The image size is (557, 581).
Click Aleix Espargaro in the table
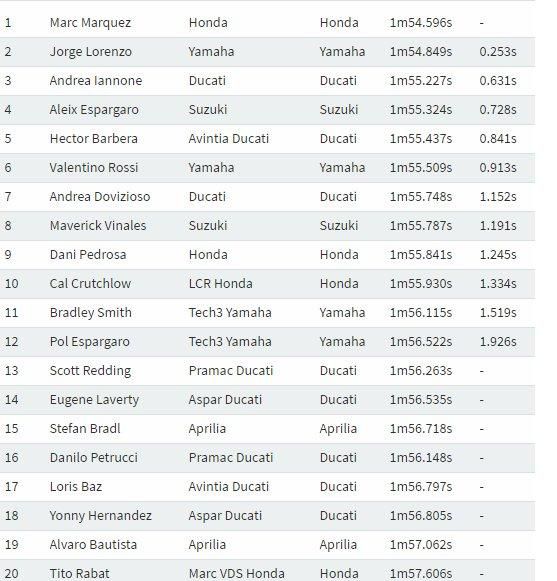(94, 110)
